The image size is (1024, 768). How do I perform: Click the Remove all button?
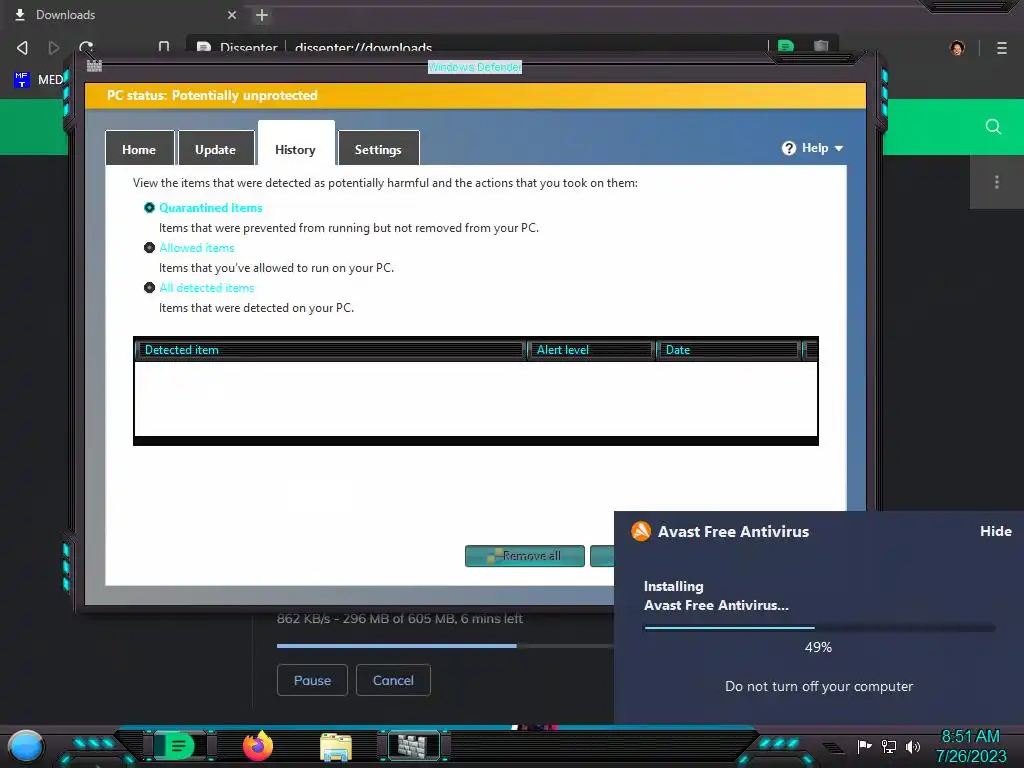[524, 556]
